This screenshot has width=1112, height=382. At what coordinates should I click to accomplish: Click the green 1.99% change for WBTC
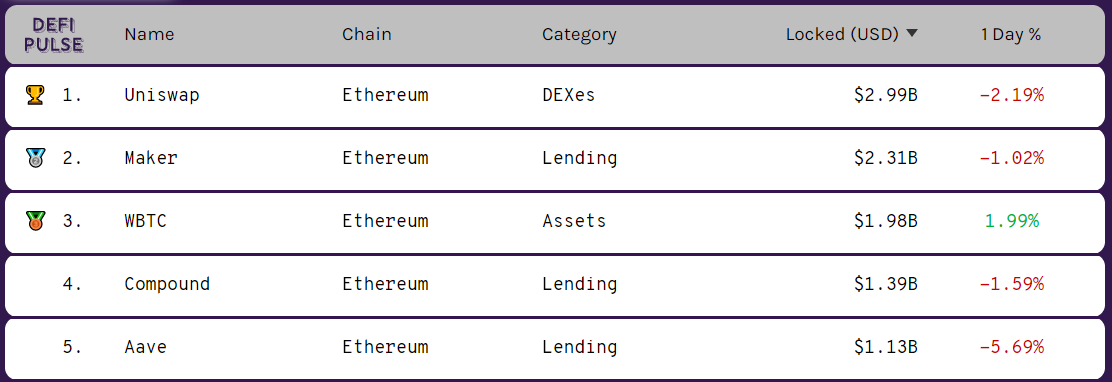point(1011,220)
